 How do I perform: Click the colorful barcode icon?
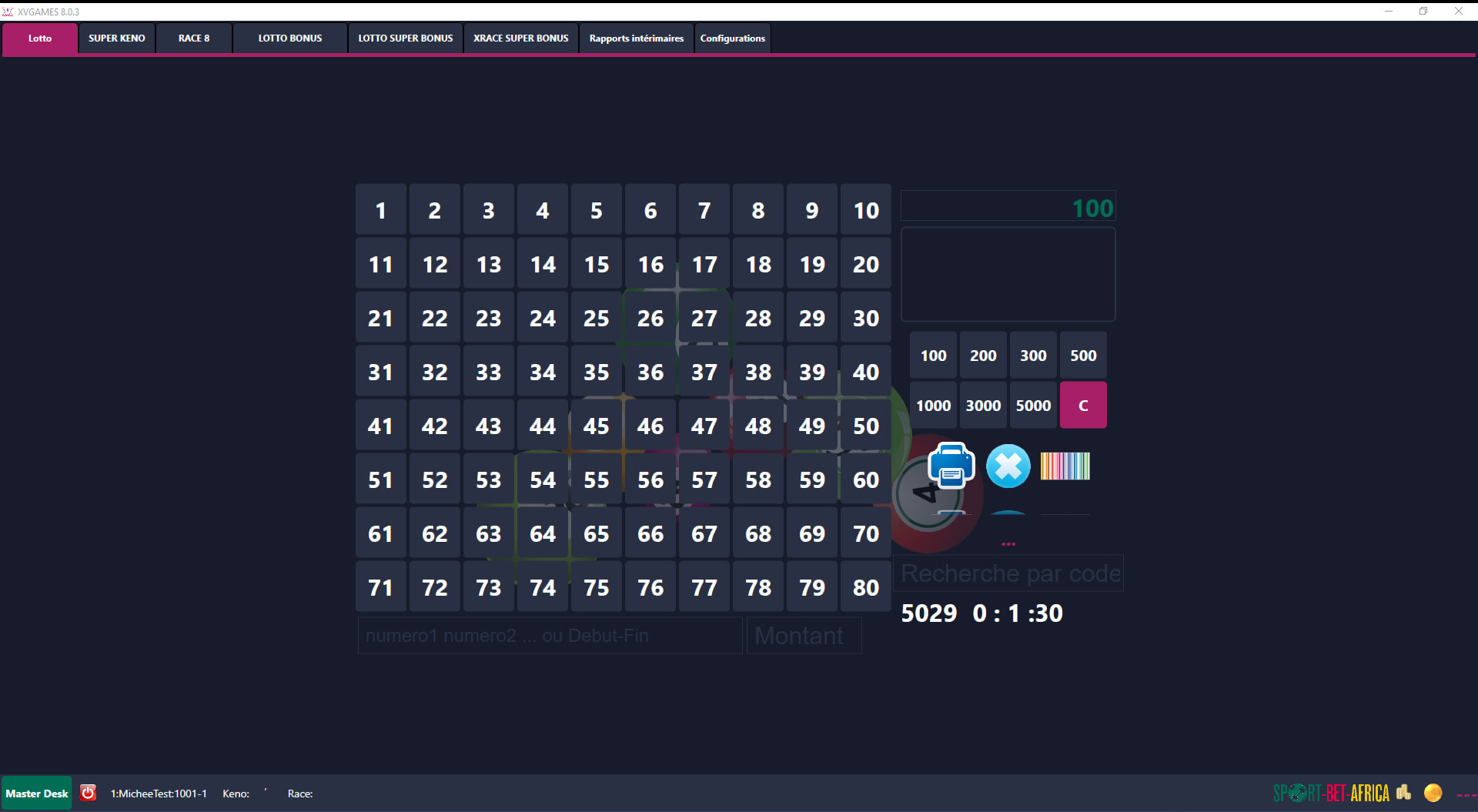[x=1065, y=466]
